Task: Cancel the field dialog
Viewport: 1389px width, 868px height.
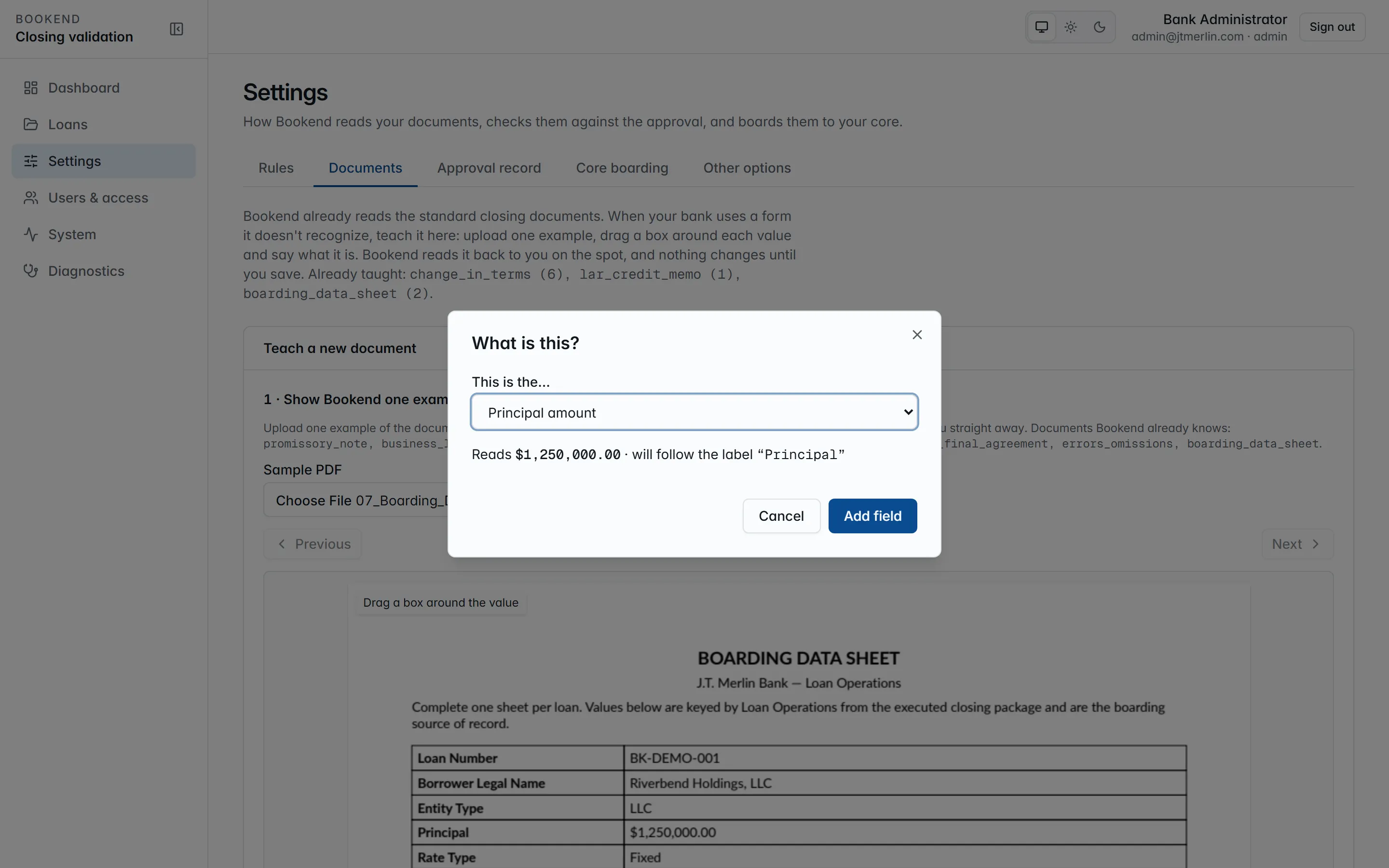Action: tap(781, 515)
